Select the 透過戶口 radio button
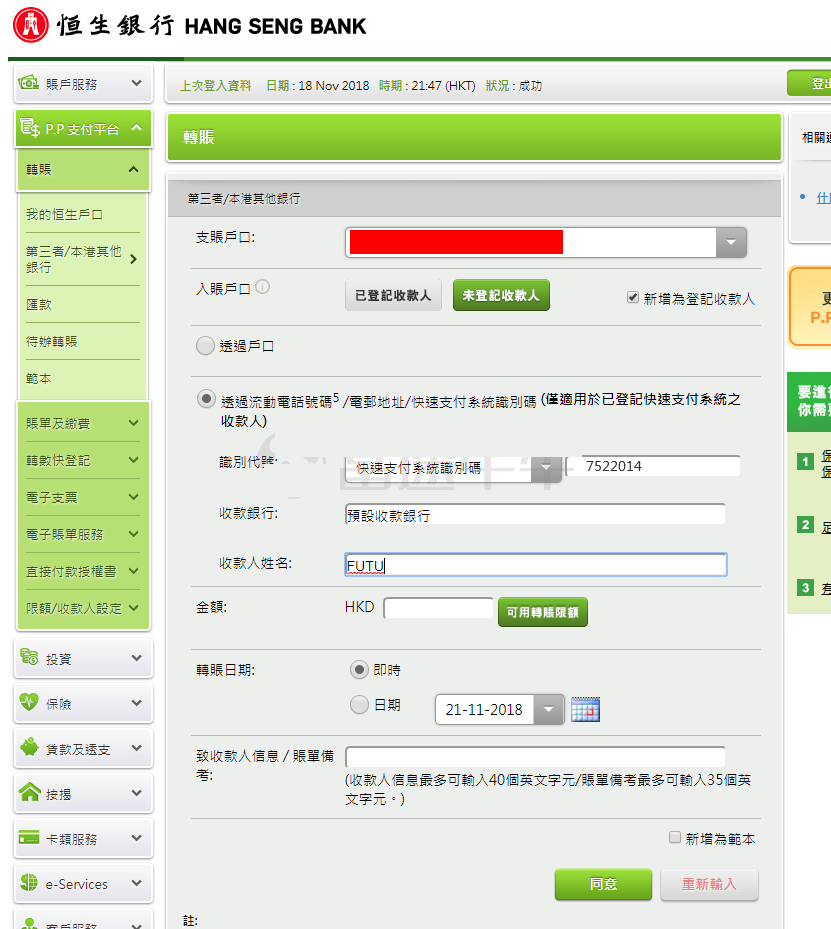The image size is (831, 929). click(205, 345)
